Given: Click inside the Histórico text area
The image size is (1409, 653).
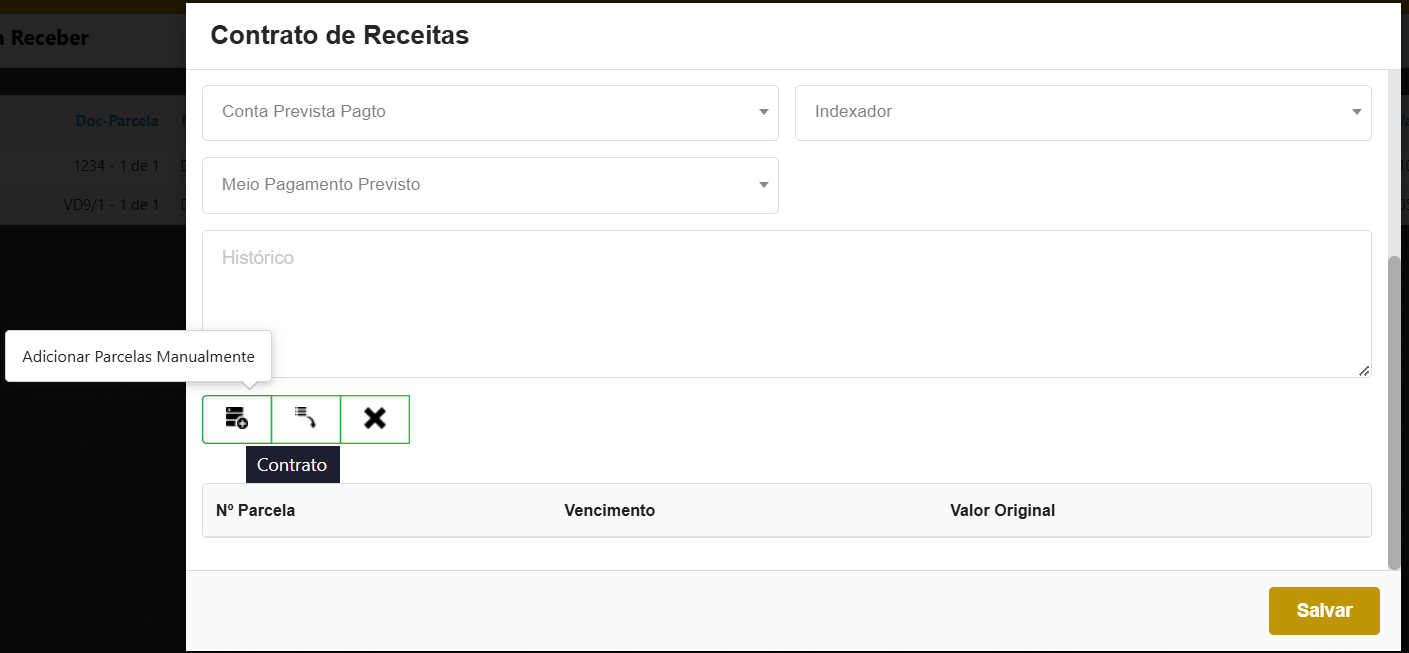Looking at the screenshot, I should click(x=786, y=304).
